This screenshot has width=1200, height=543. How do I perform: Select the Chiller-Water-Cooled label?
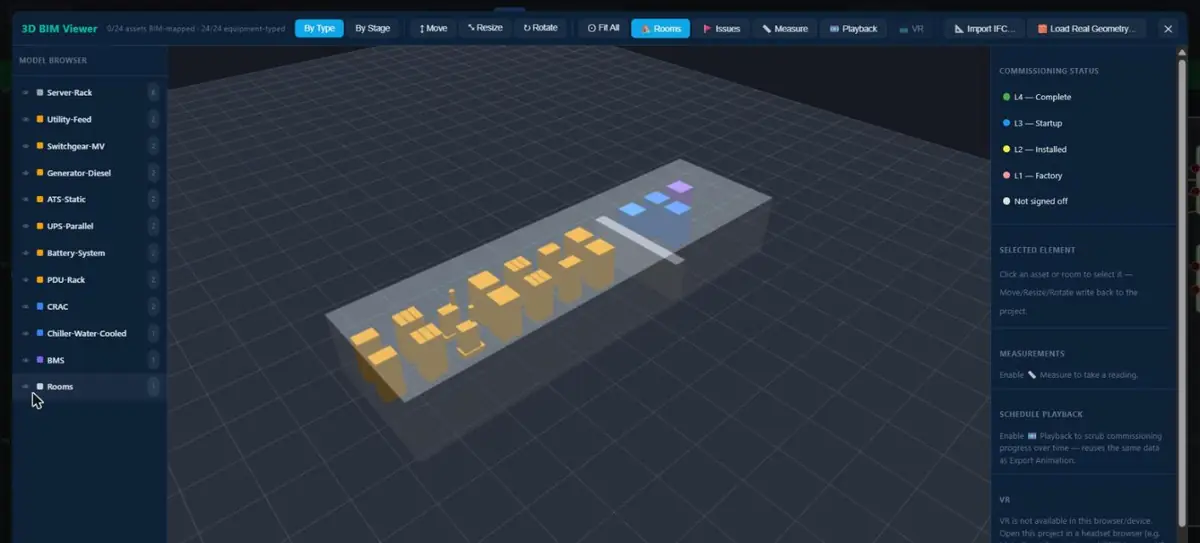point(87,333)
